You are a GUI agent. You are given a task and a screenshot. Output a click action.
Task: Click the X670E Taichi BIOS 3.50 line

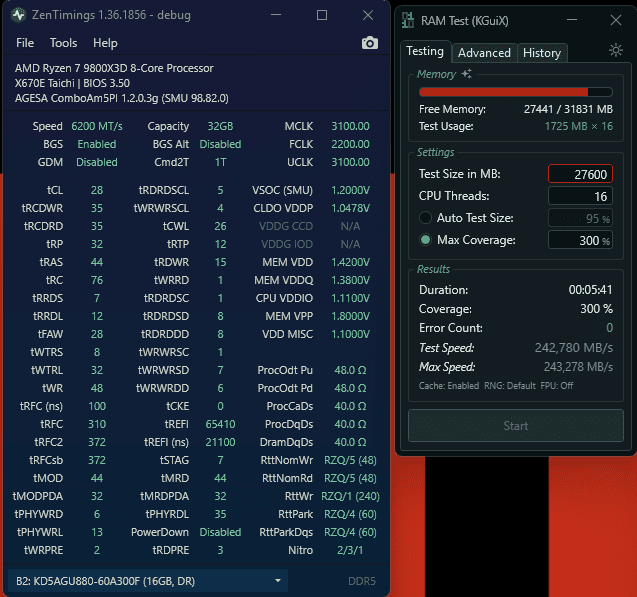(x=72, y=83)
